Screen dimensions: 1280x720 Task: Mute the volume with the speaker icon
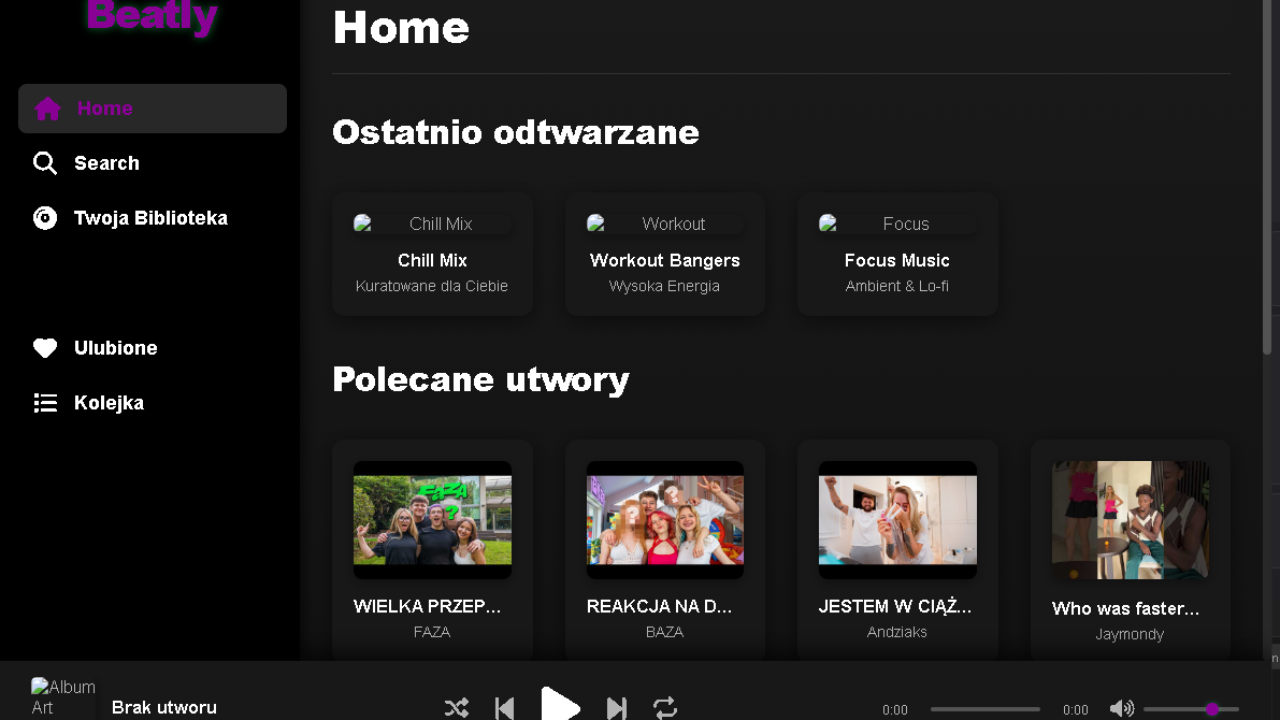(x=1122, y=707)
